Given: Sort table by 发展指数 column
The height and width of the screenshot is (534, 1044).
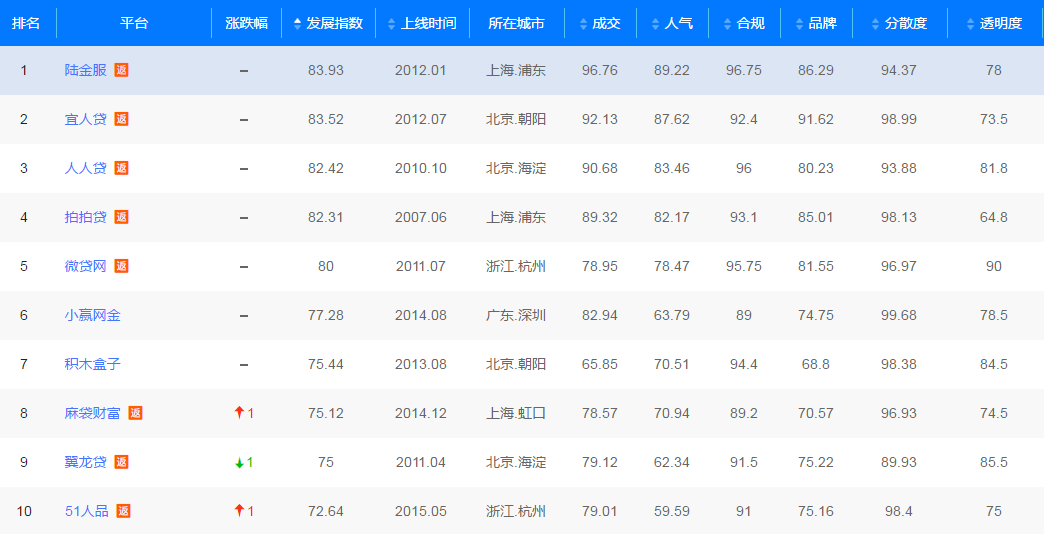Looking at the screenshot, I should 328,23.
